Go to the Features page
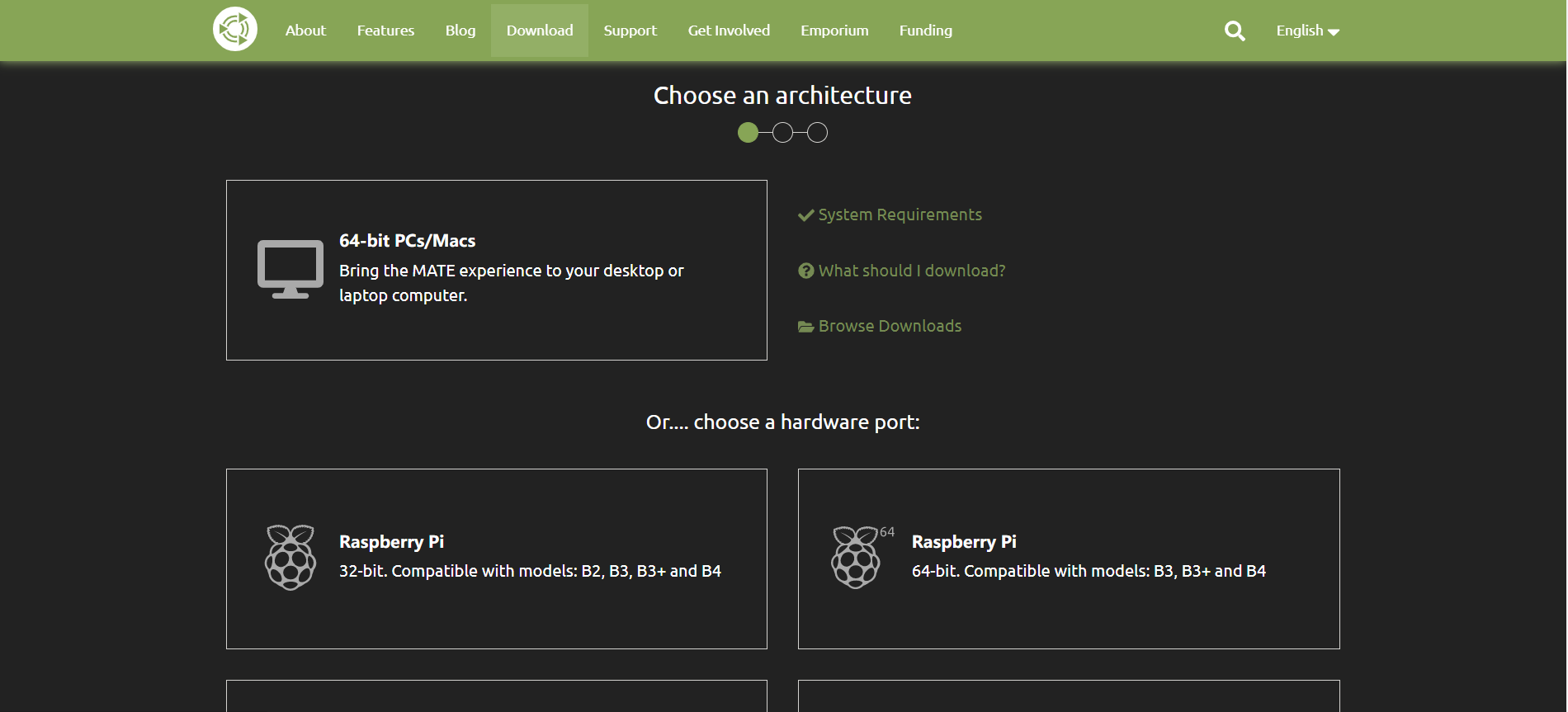1568x712 pixels. (385, 31)
